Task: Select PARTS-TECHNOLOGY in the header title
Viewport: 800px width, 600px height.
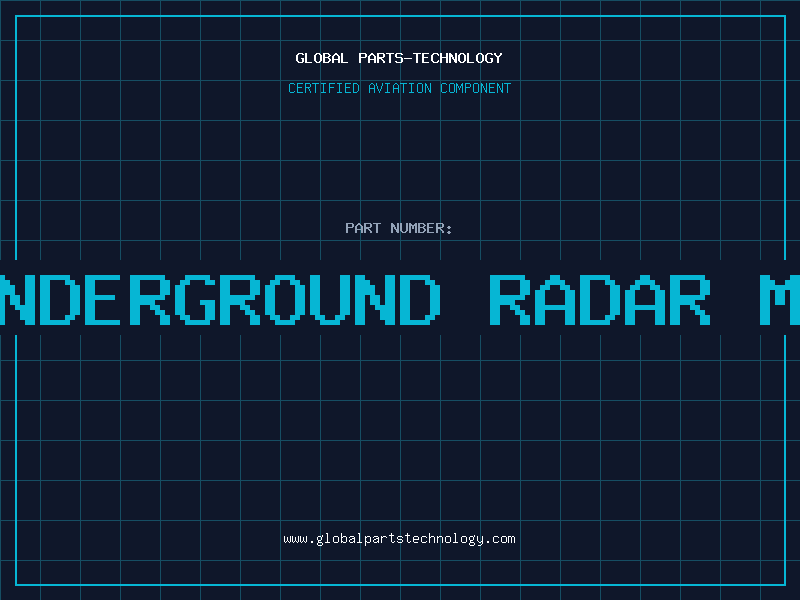Action: pos(427,58)
